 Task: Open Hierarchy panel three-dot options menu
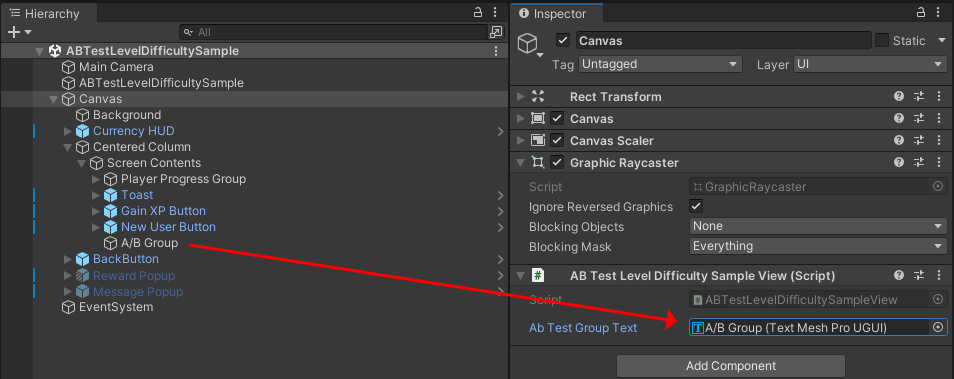[x=496, y=12]
